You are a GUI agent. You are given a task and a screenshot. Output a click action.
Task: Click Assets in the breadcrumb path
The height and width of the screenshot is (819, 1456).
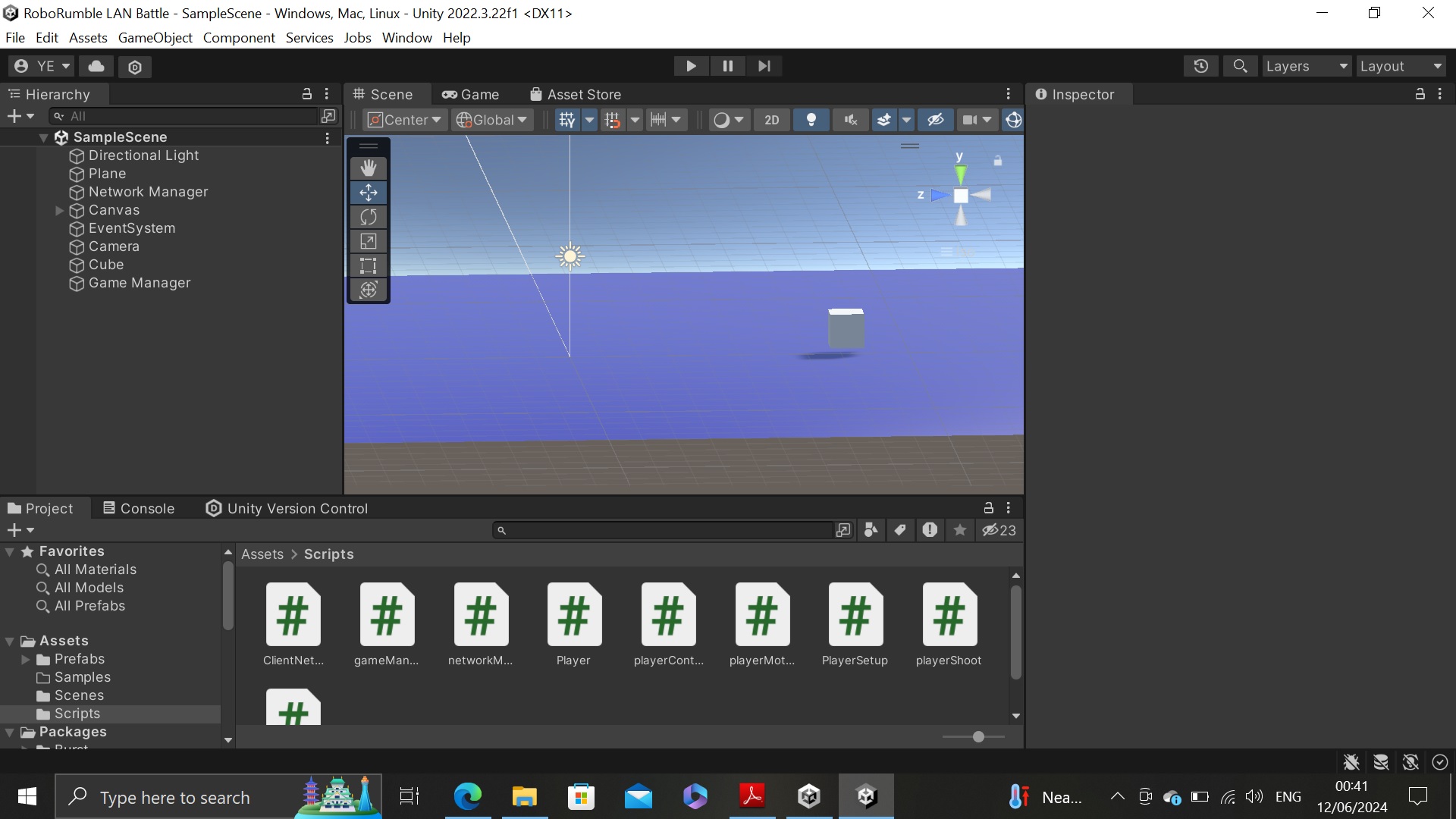(x=262, y=554)
